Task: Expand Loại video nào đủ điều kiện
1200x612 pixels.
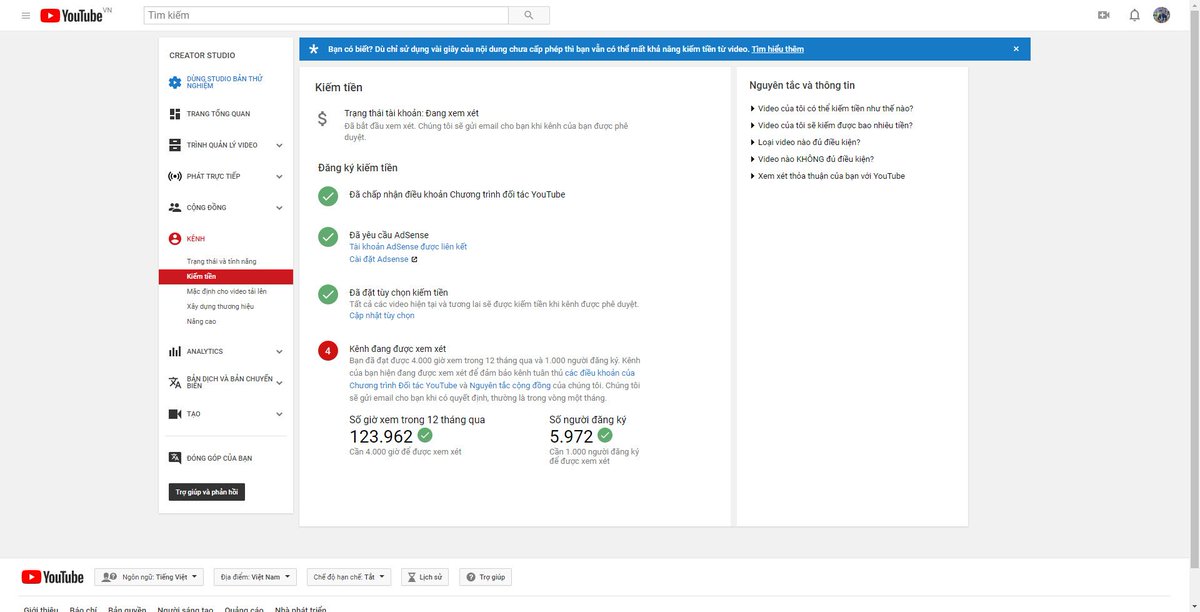Action: pyautogui.click(x=805, y=142)
